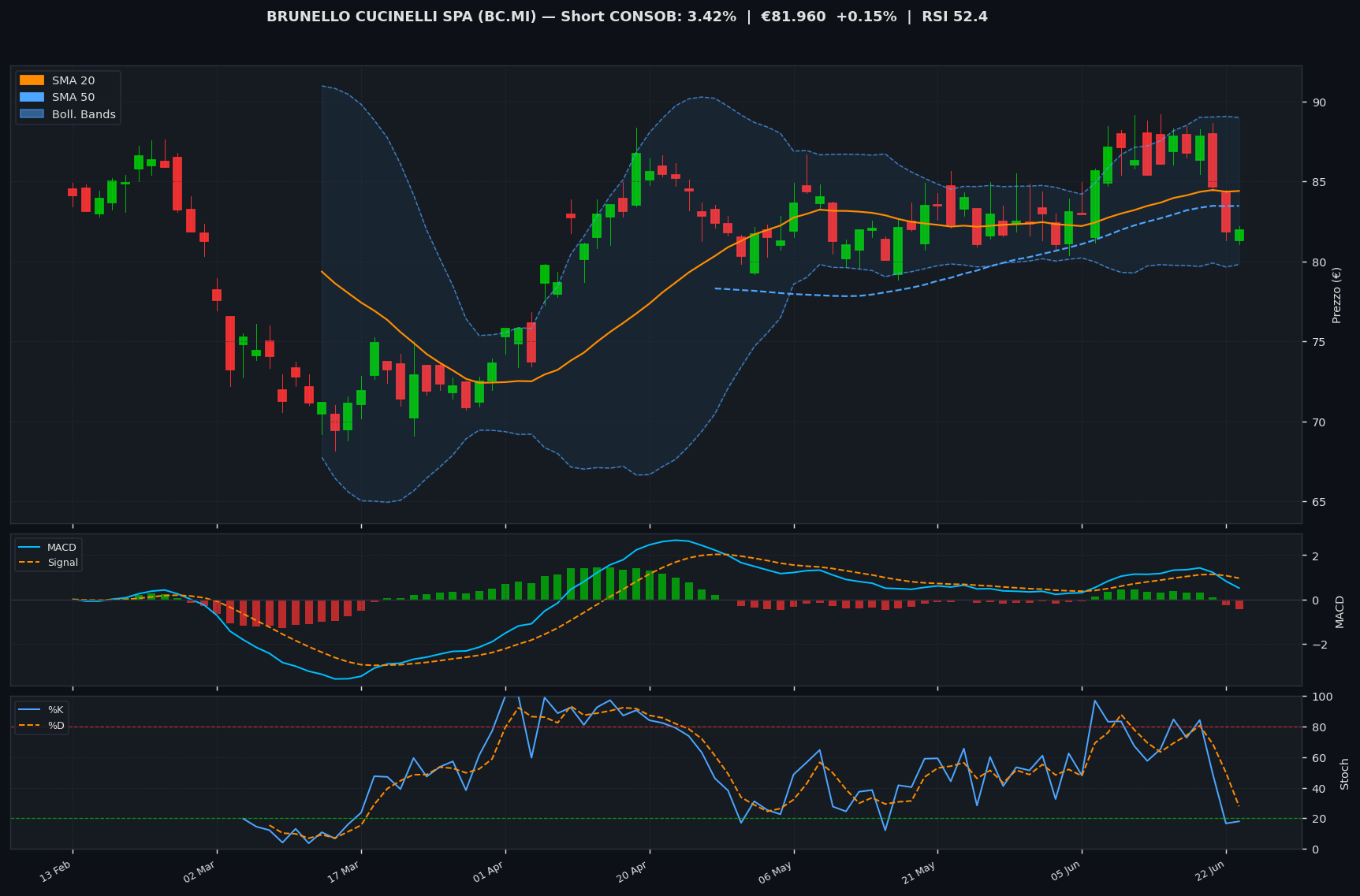Click the 85 tick on the price axis
This screenshot has width=1360, height=896.
pyautogui.click(x=1319, y=182)
